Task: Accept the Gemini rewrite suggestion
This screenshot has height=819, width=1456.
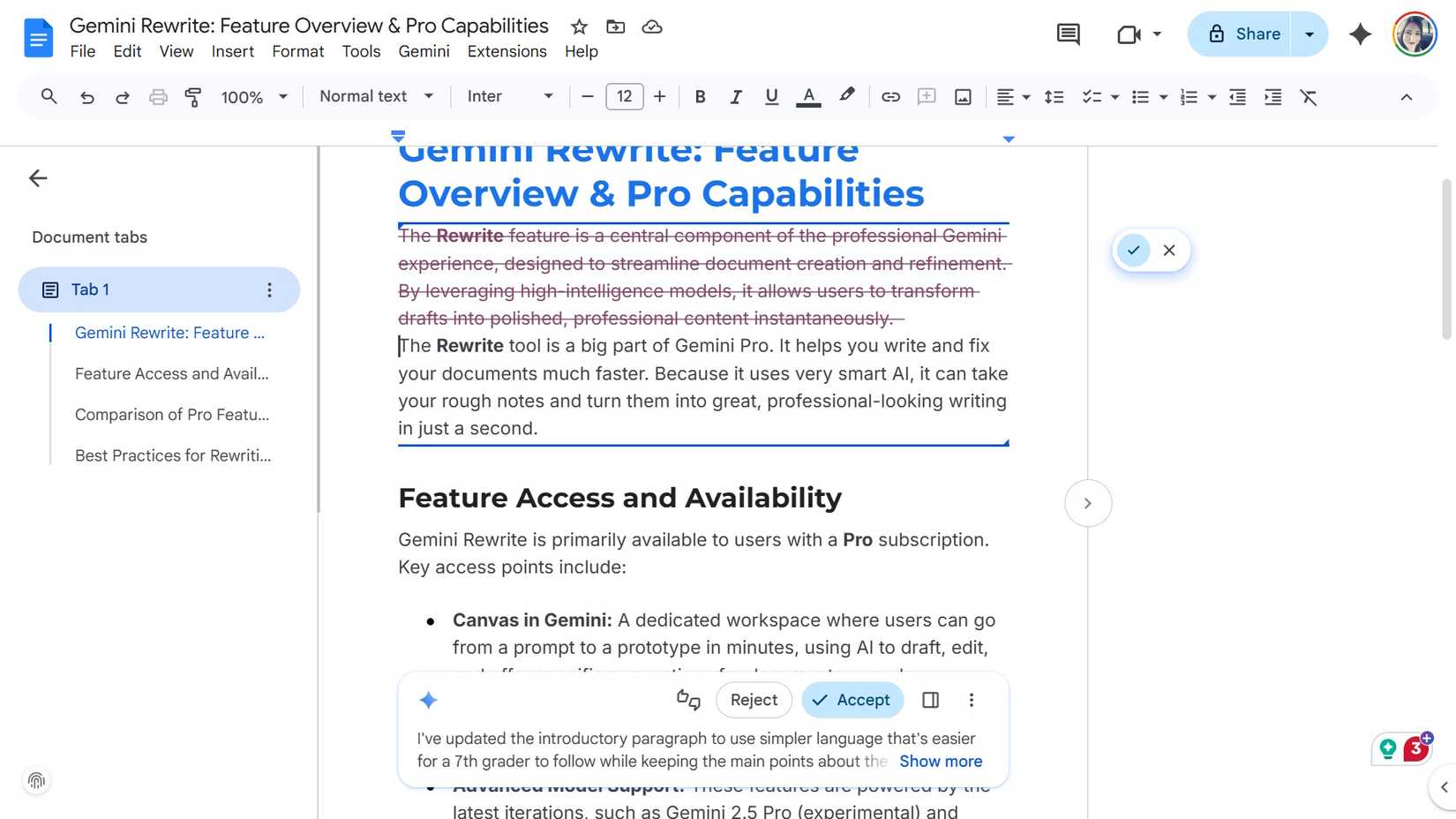Action: point(852,700)
